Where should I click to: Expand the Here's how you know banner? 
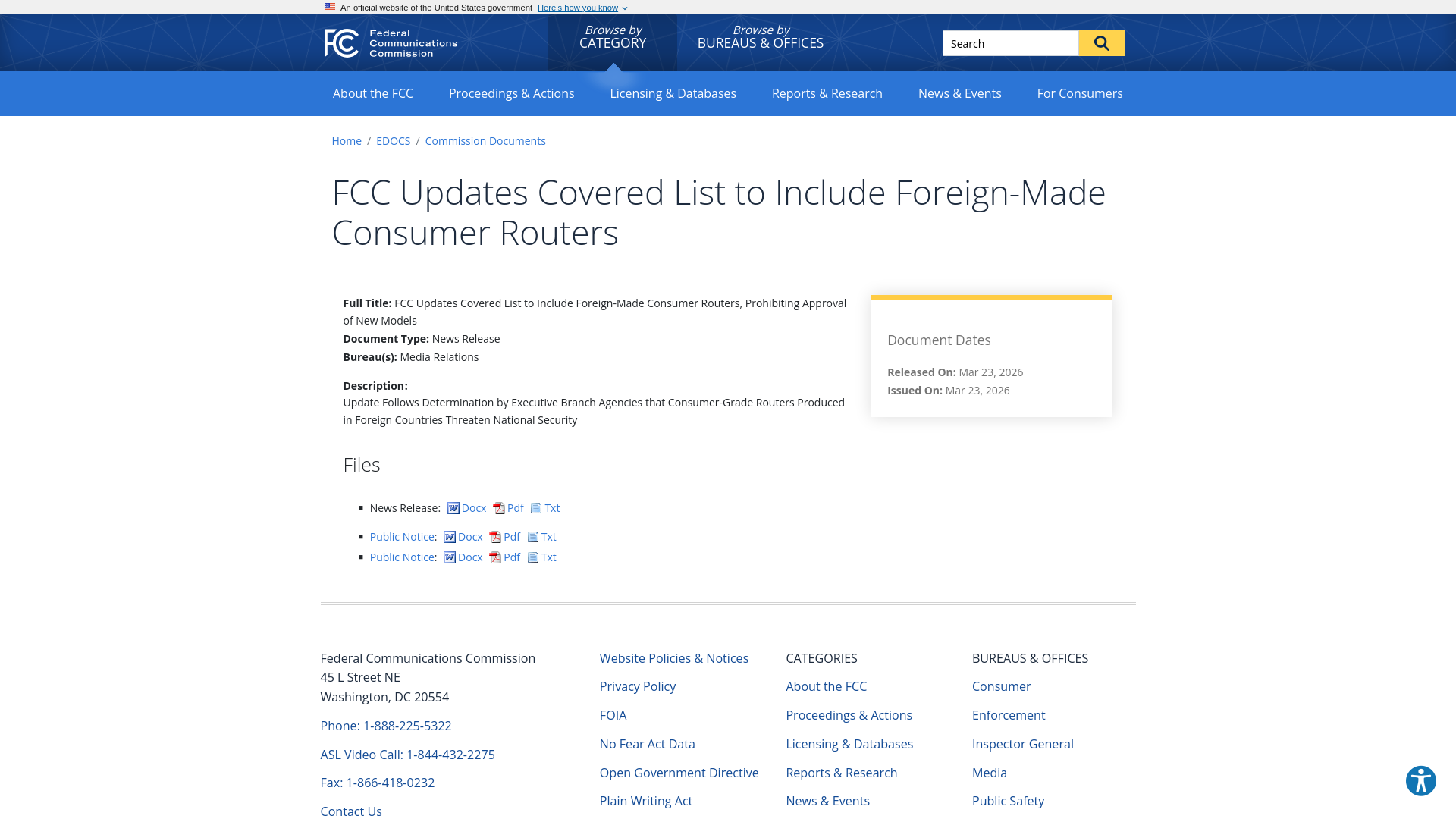pos(578,8)
